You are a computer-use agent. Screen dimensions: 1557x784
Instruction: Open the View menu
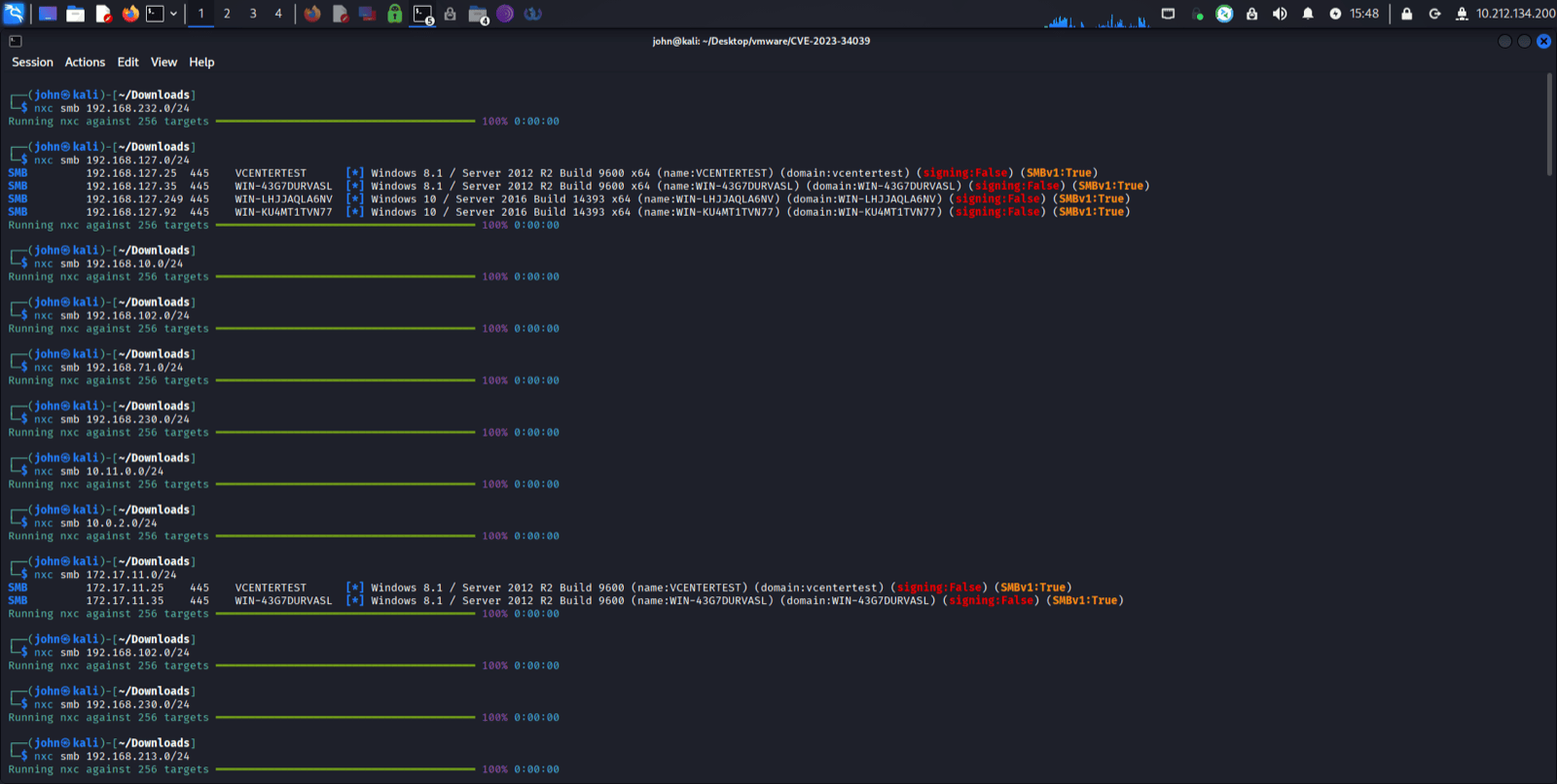click(x=163, y=62)
